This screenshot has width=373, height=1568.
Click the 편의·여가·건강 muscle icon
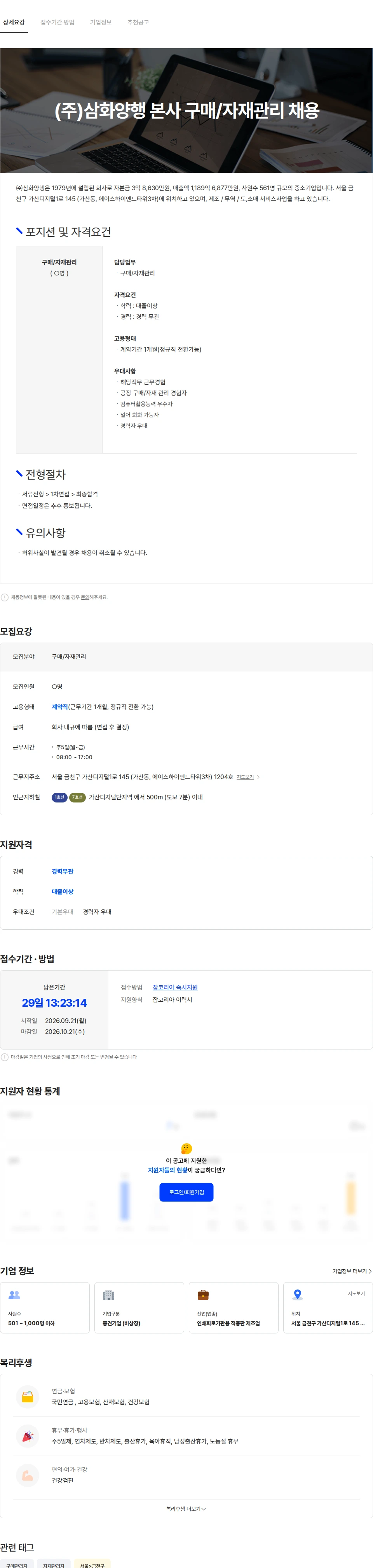point(27,1475)
